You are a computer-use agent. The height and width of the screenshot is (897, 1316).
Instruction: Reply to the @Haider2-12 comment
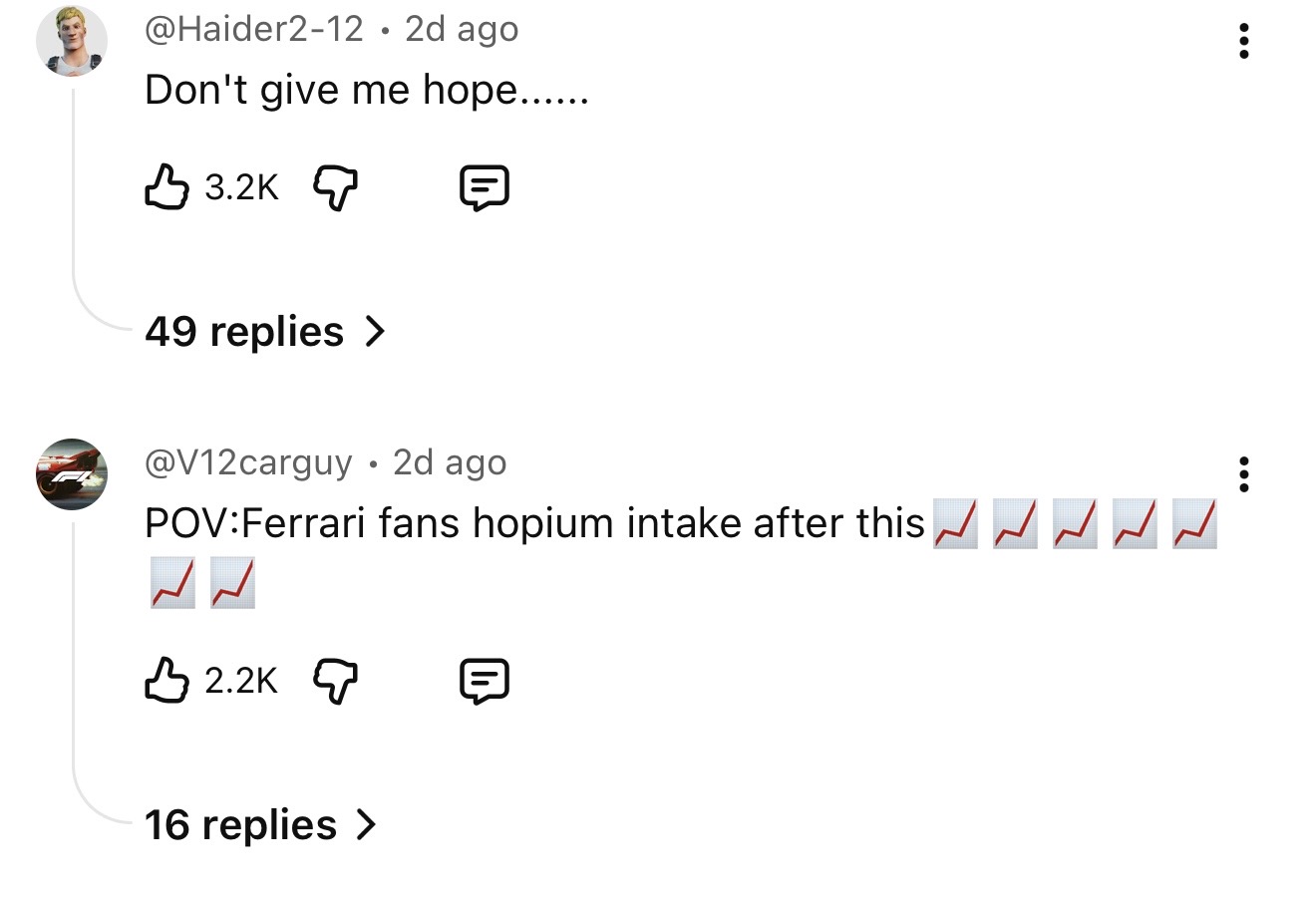pos(485,186)
